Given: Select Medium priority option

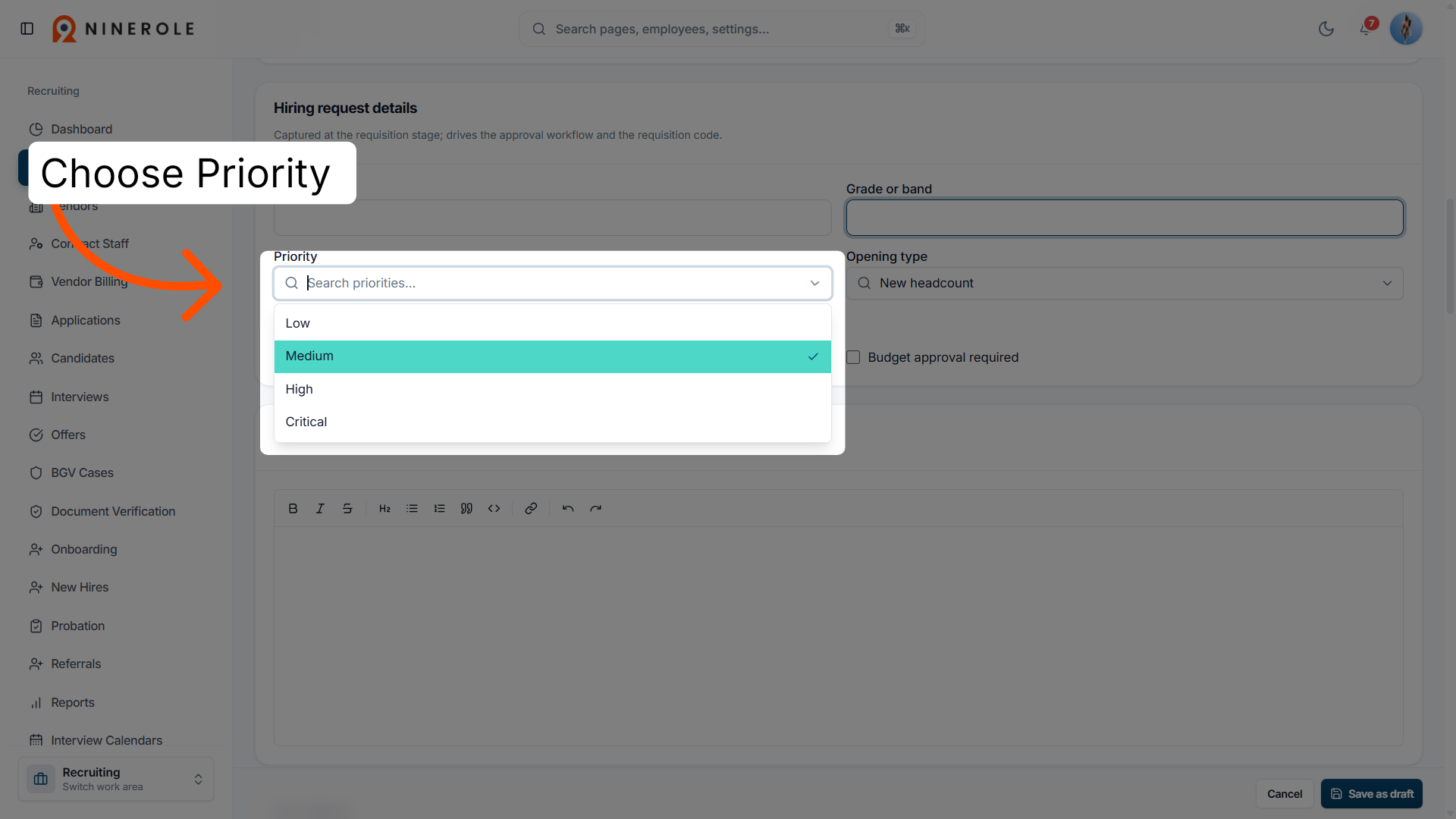Looking at the screenshot, I should (552, 356).
